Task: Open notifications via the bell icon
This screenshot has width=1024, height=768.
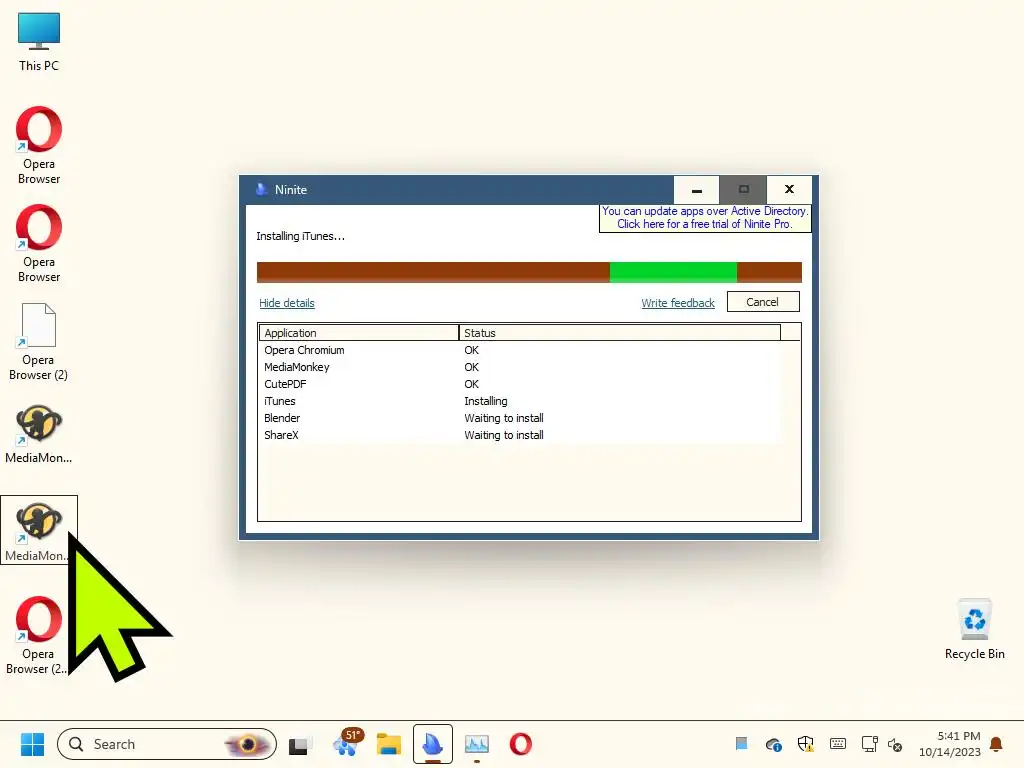Action: pos(996,744)
